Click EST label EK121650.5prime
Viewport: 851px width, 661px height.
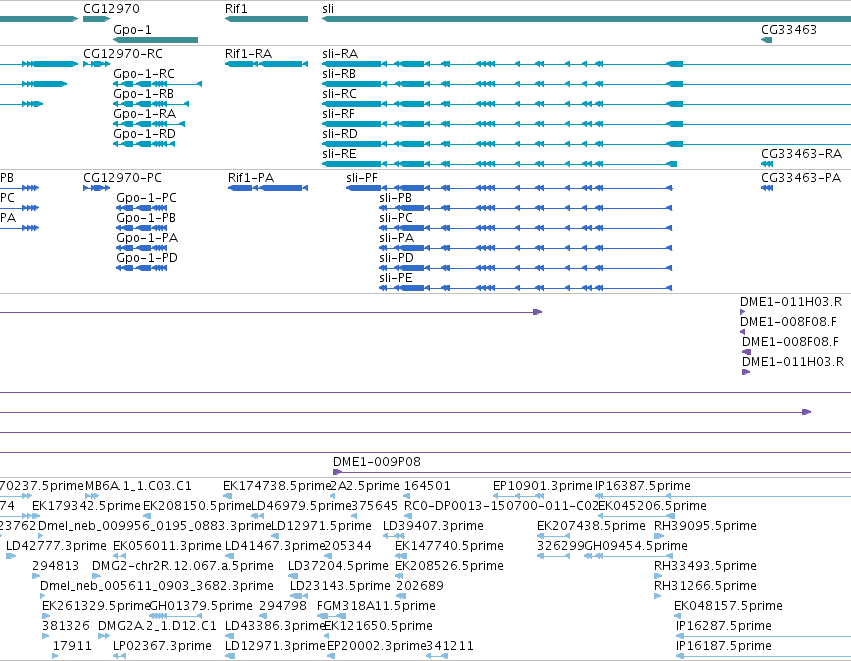(x=378, y=626)
